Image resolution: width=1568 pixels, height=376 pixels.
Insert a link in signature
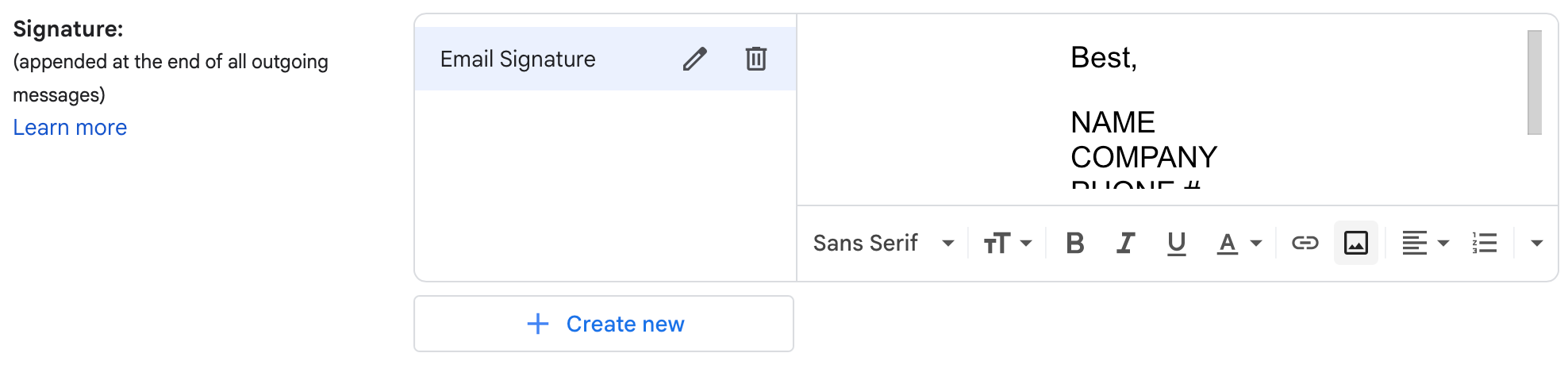click(1305, 243)
